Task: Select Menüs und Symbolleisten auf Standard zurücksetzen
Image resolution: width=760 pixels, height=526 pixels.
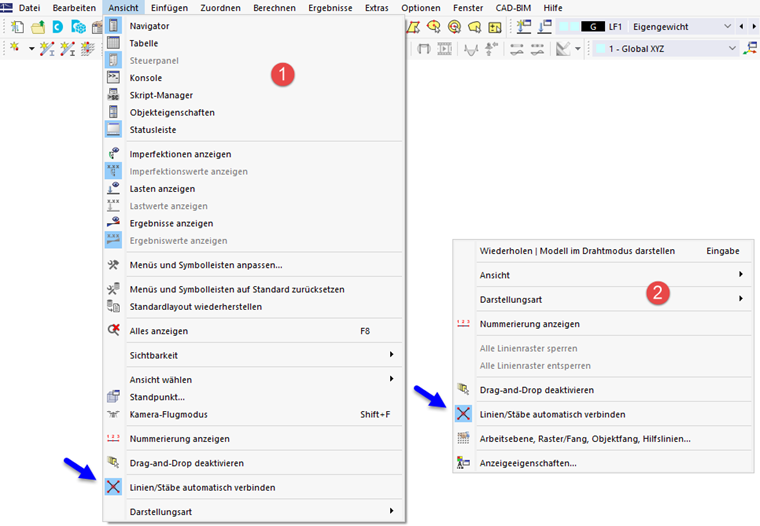Action: tap(253, 289)
